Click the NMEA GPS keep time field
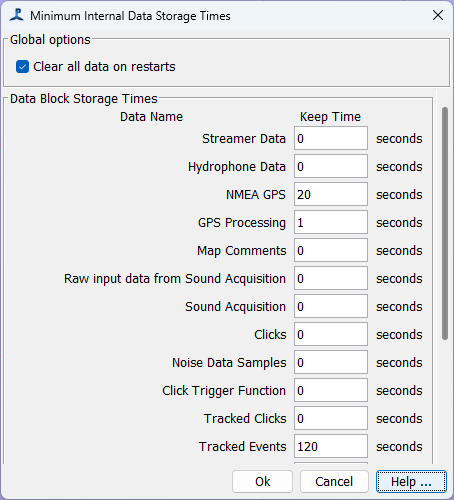 pos(331,194)
